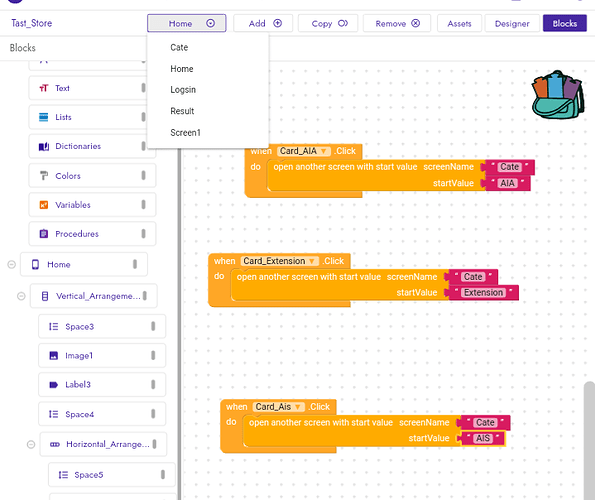The height and width of the screenshot is (500, 595).
Task: Open the Card_AIA component dropdown in block
Action: point(304,151)
